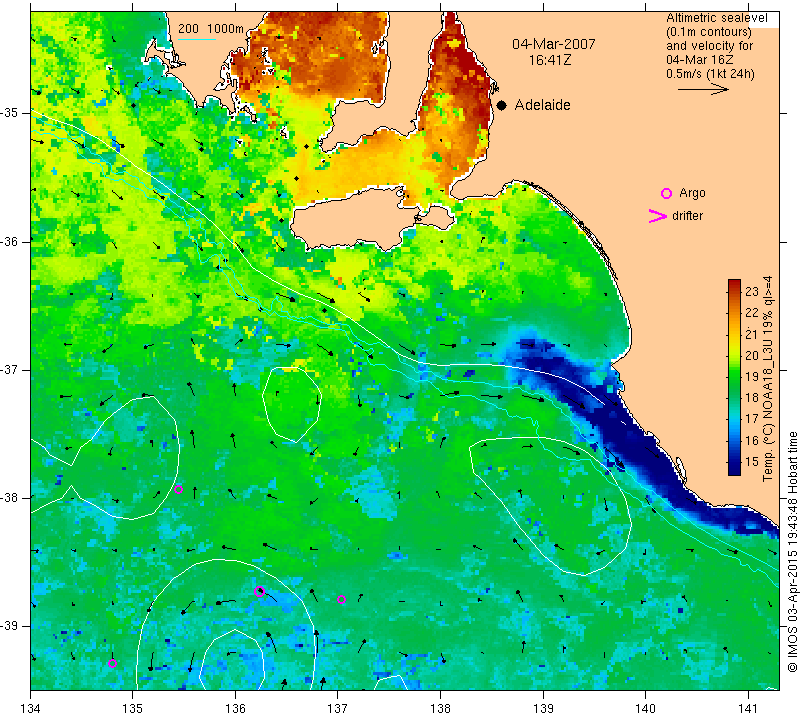This screenshot has width=800, height=720.
Task: Click the IMOS copyright timestamp text
Action: click(x=792, y=551)
